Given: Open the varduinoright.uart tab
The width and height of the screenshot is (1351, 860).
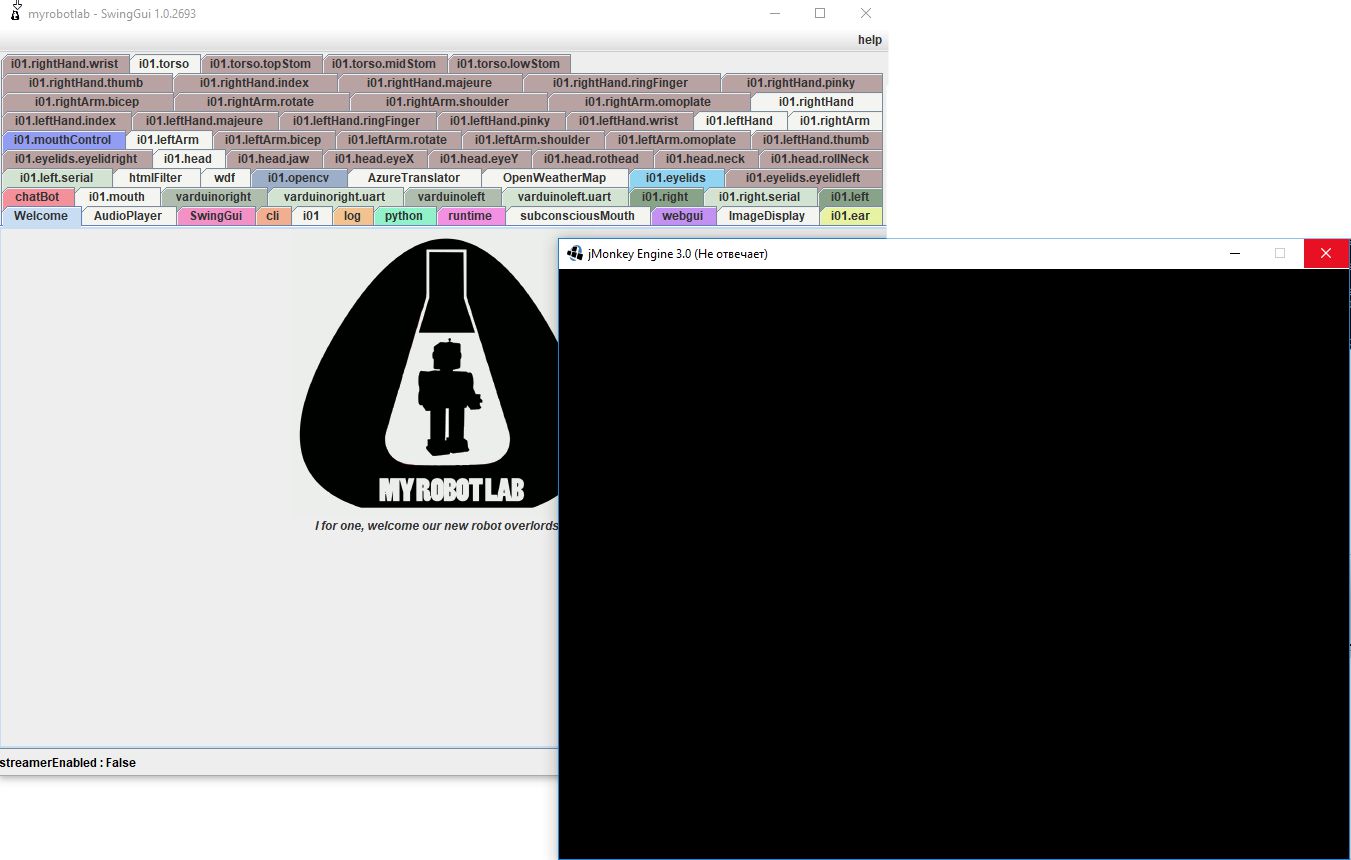Looking at the screenshot, I should [335, 197].
